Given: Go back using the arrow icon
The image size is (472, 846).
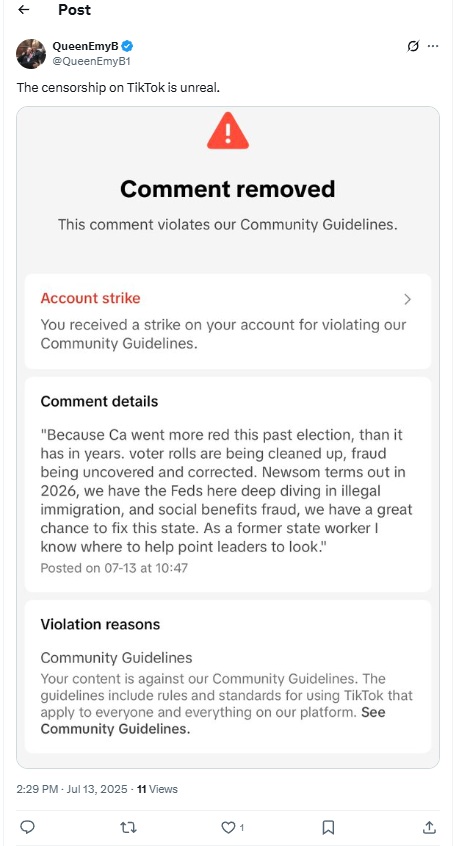Looking at the screenshot, I should [x=23, y=10].
